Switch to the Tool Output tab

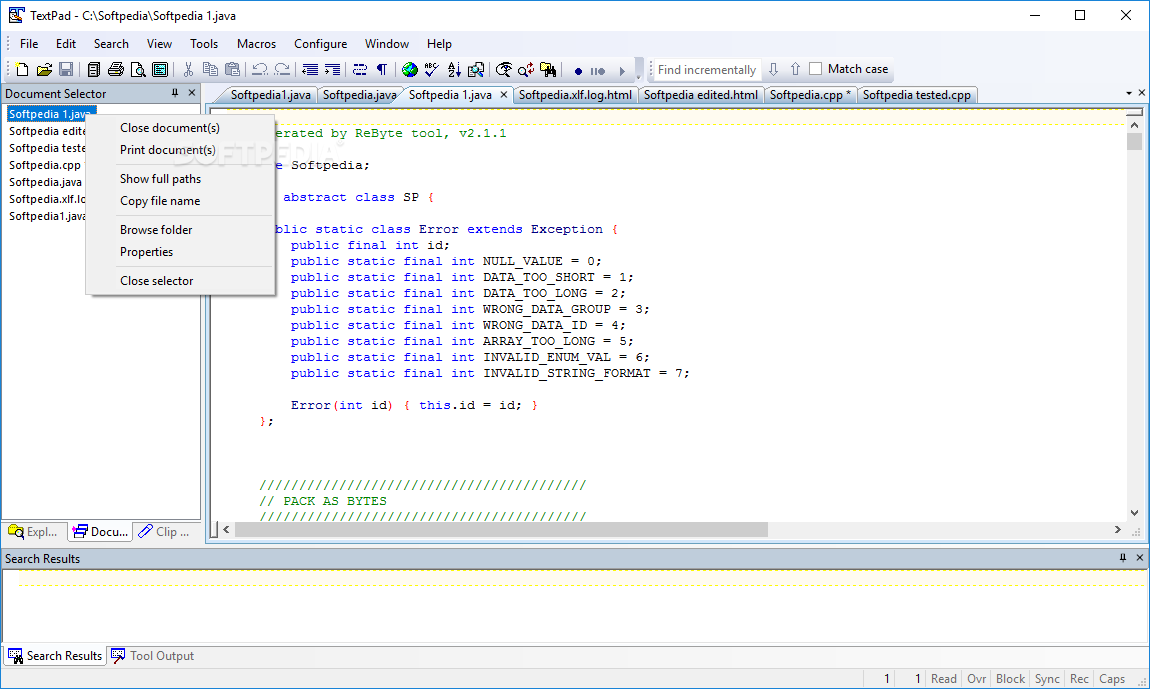click(153, 656)
